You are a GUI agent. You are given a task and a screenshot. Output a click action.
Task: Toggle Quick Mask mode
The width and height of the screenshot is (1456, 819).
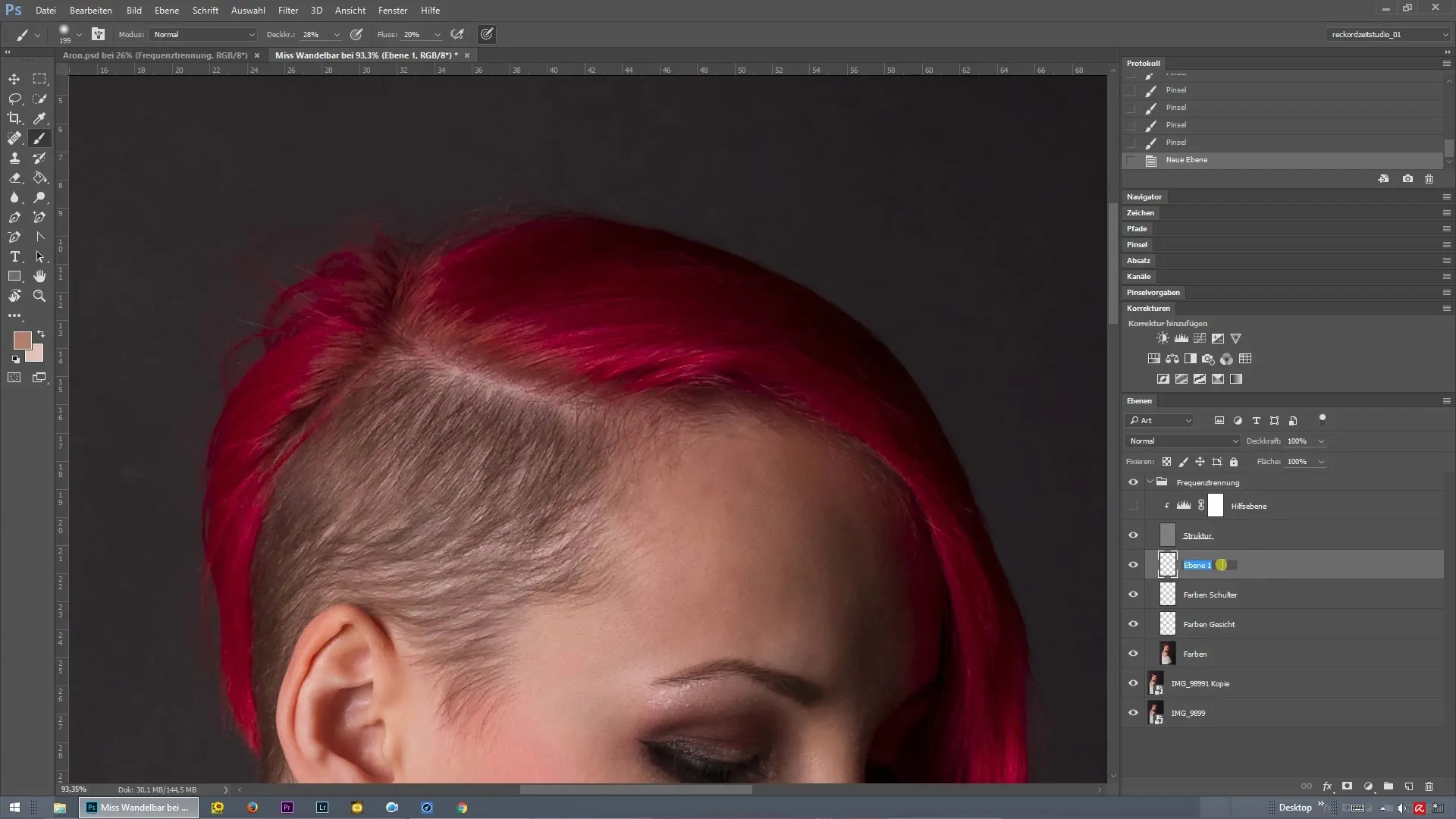coord(14,377)
